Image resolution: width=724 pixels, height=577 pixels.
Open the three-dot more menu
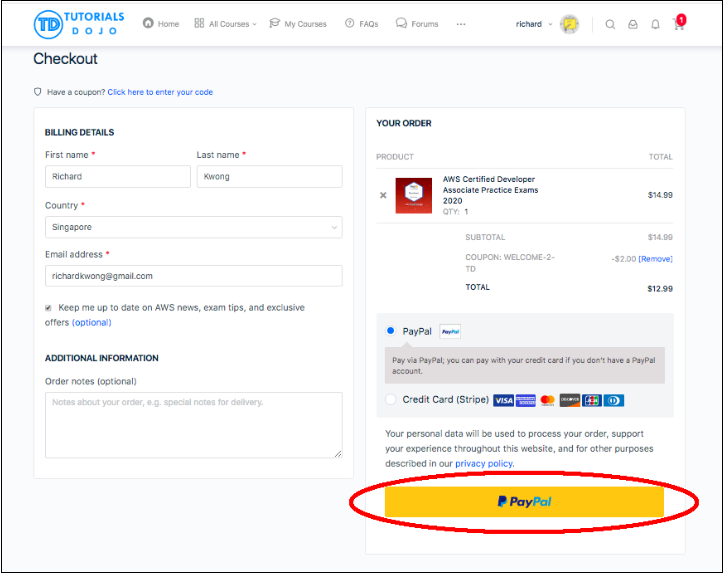click(461, 24)
